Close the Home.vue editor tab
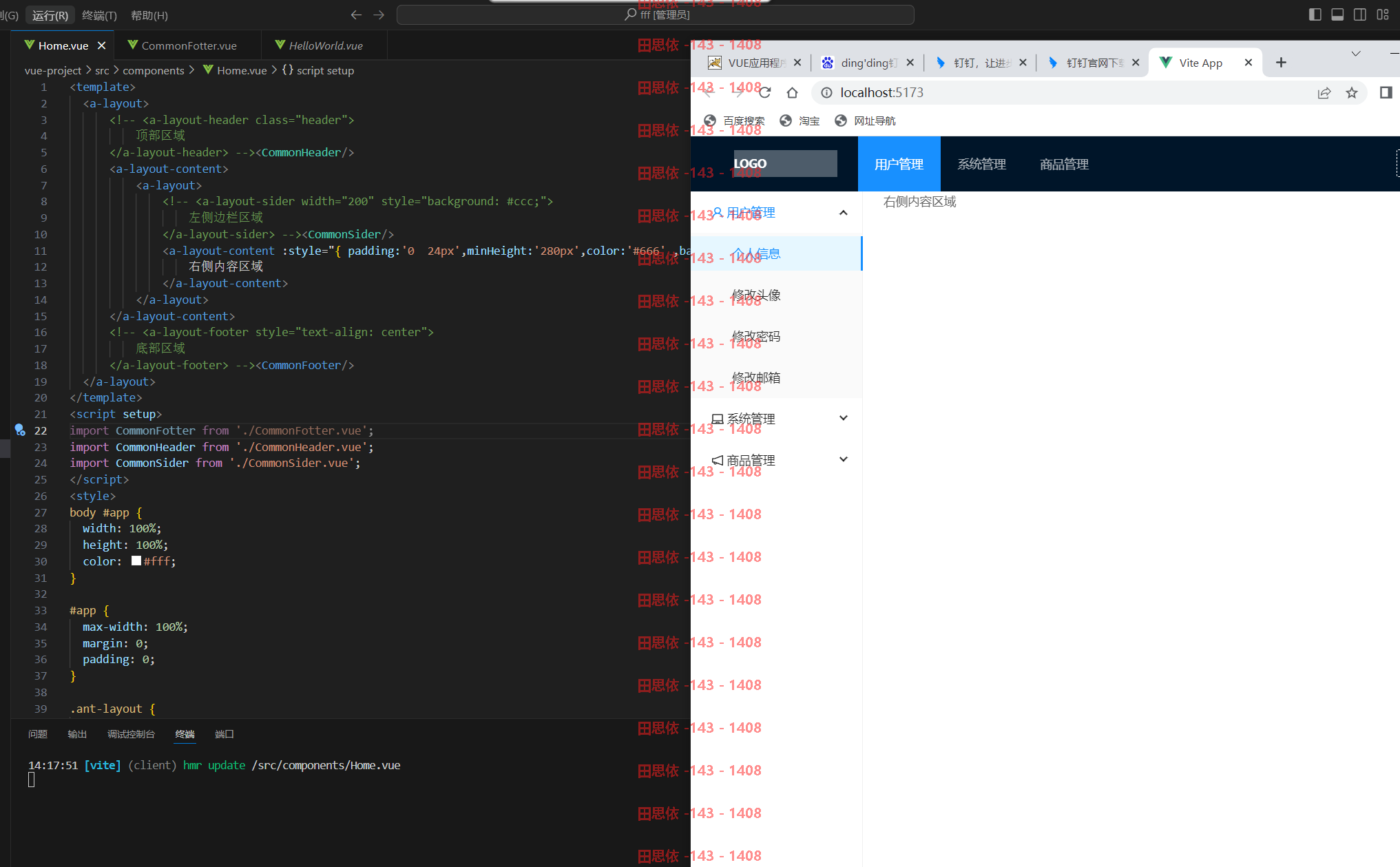This screenshot has height=867, width=1400. tap(101, 45)
